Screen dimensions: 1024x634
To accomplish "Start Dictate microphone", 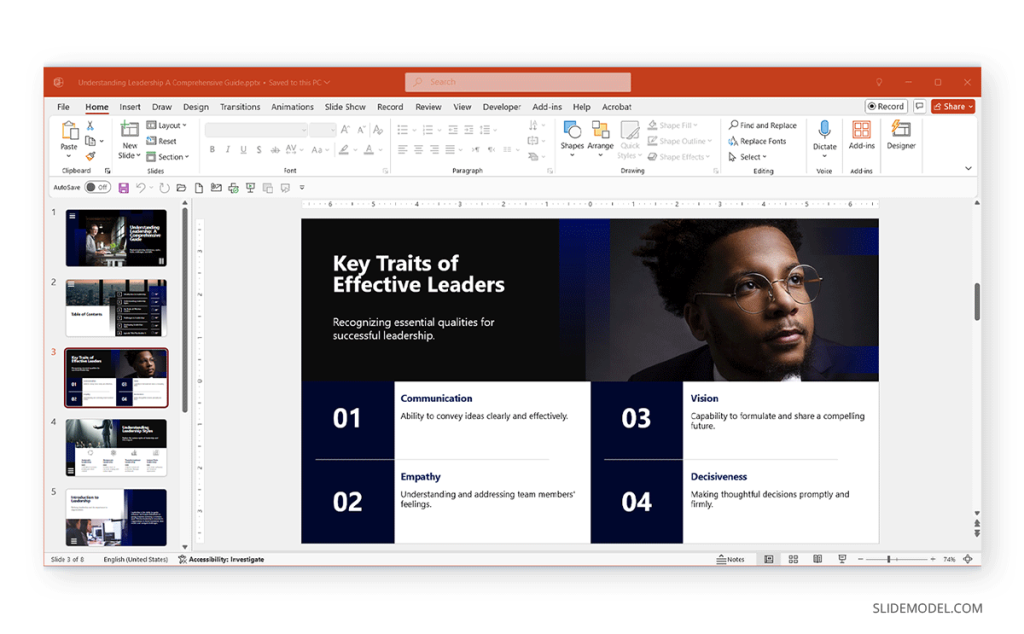I will pyautogui.click(x=824, y=136).
